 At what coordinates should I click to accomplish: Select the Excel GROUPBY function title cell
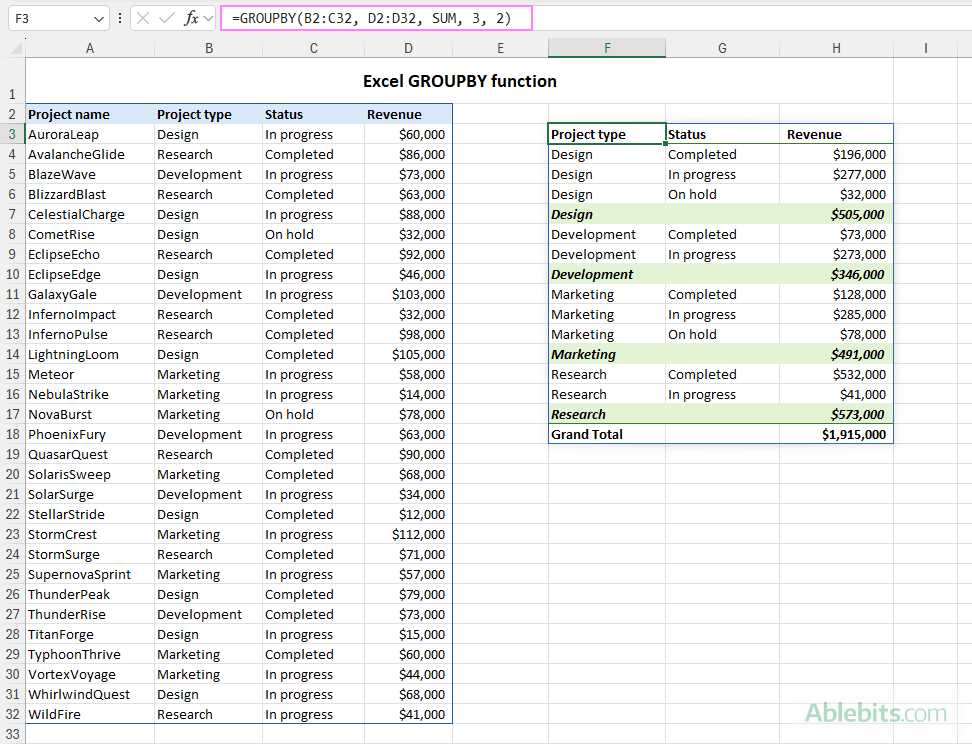coord(459,81)
